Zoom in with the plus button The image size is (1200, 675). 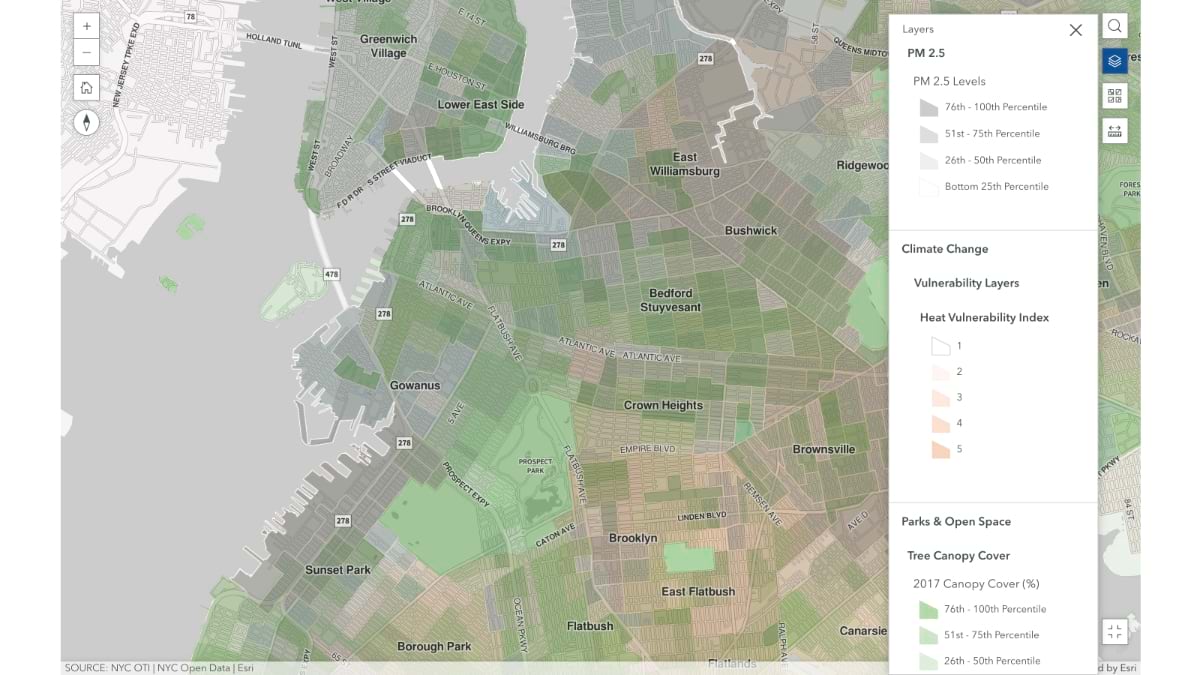click(x=87, y=27)
